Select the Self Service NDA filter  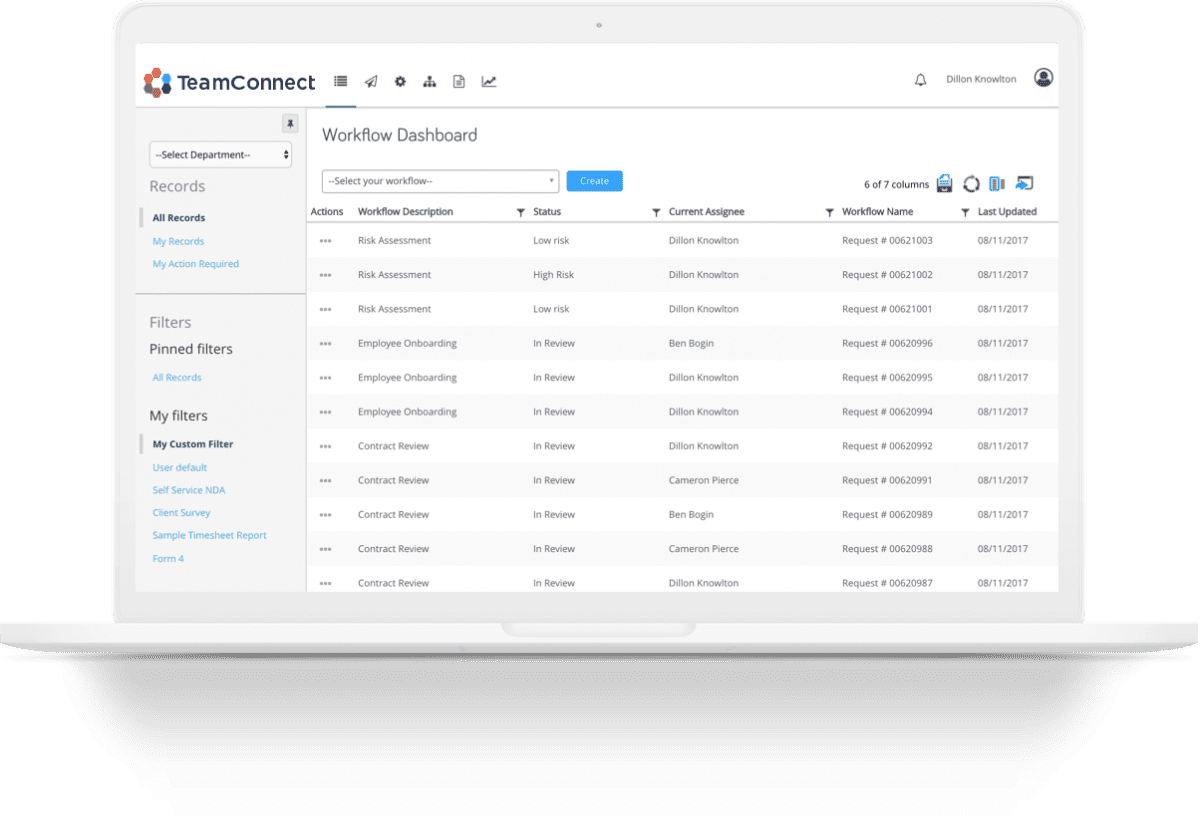point(189,490)
